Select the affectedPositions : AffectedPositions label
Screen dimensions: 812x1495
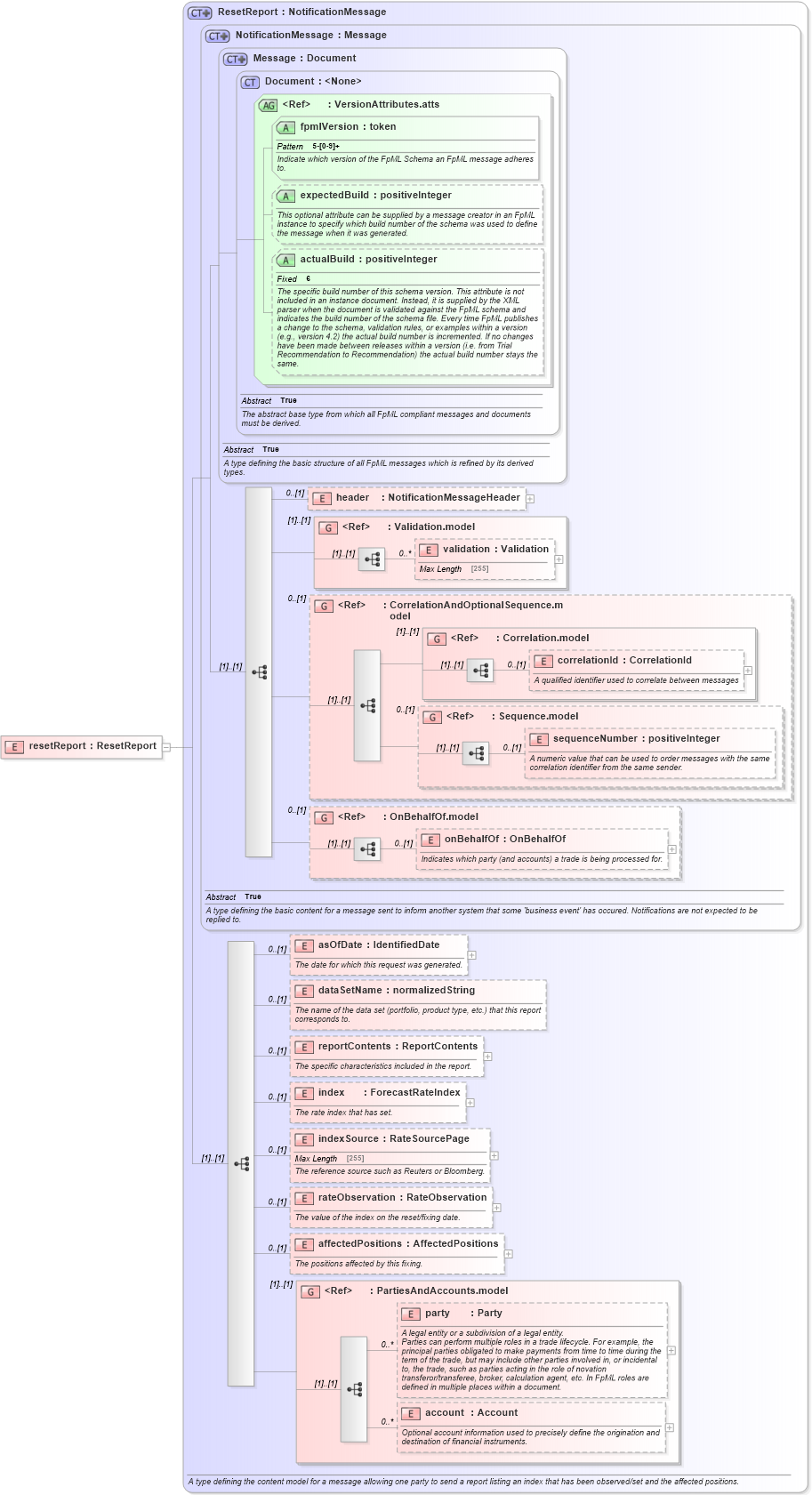pos(408,1244)
